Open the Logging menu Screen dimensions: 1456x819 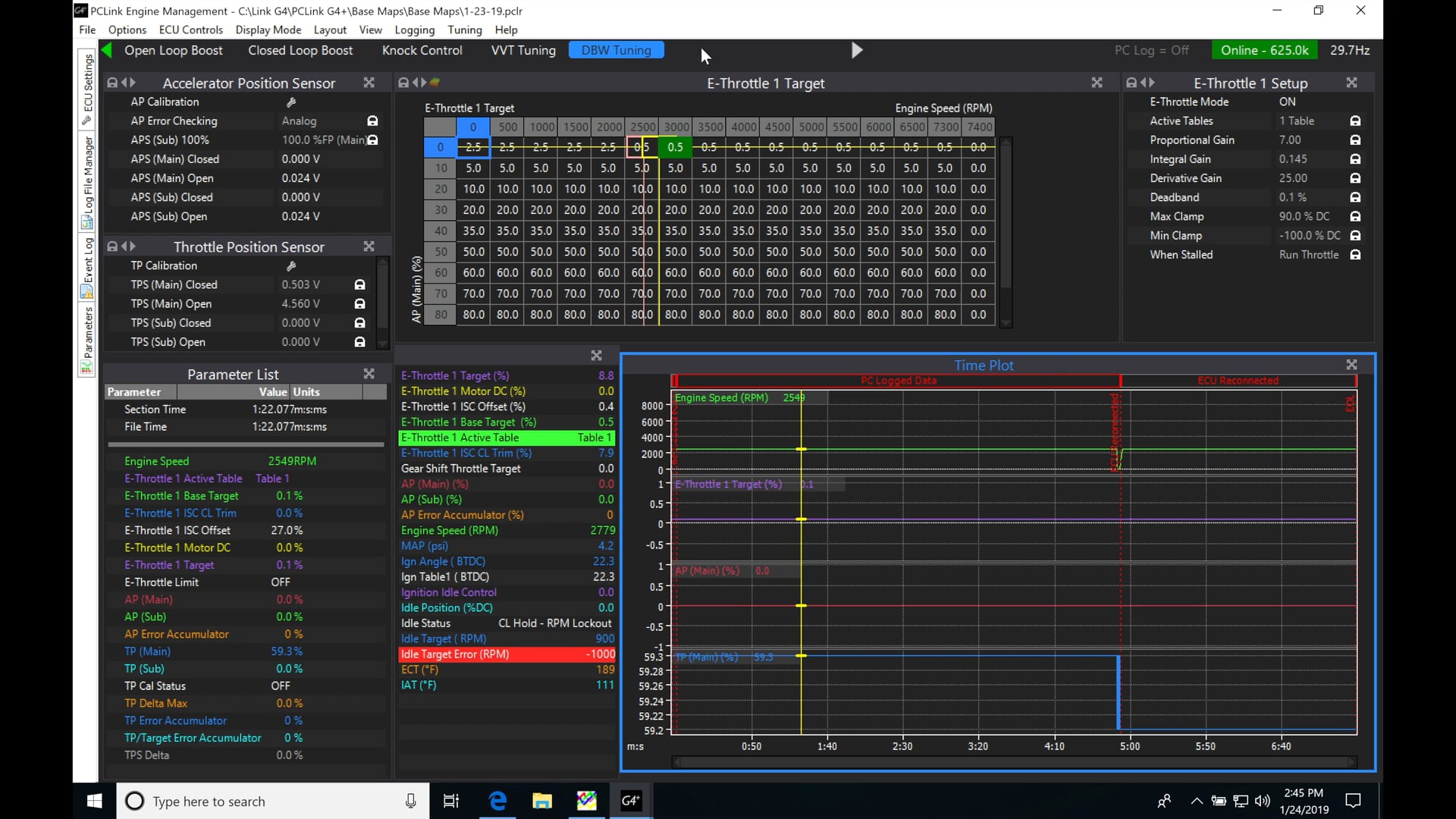414,30
